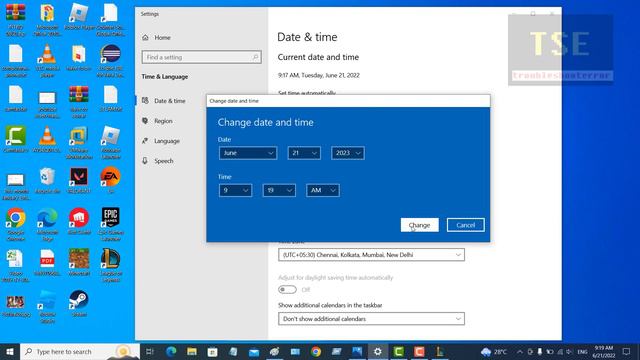Click the taskbar Type here to search box

80,351
